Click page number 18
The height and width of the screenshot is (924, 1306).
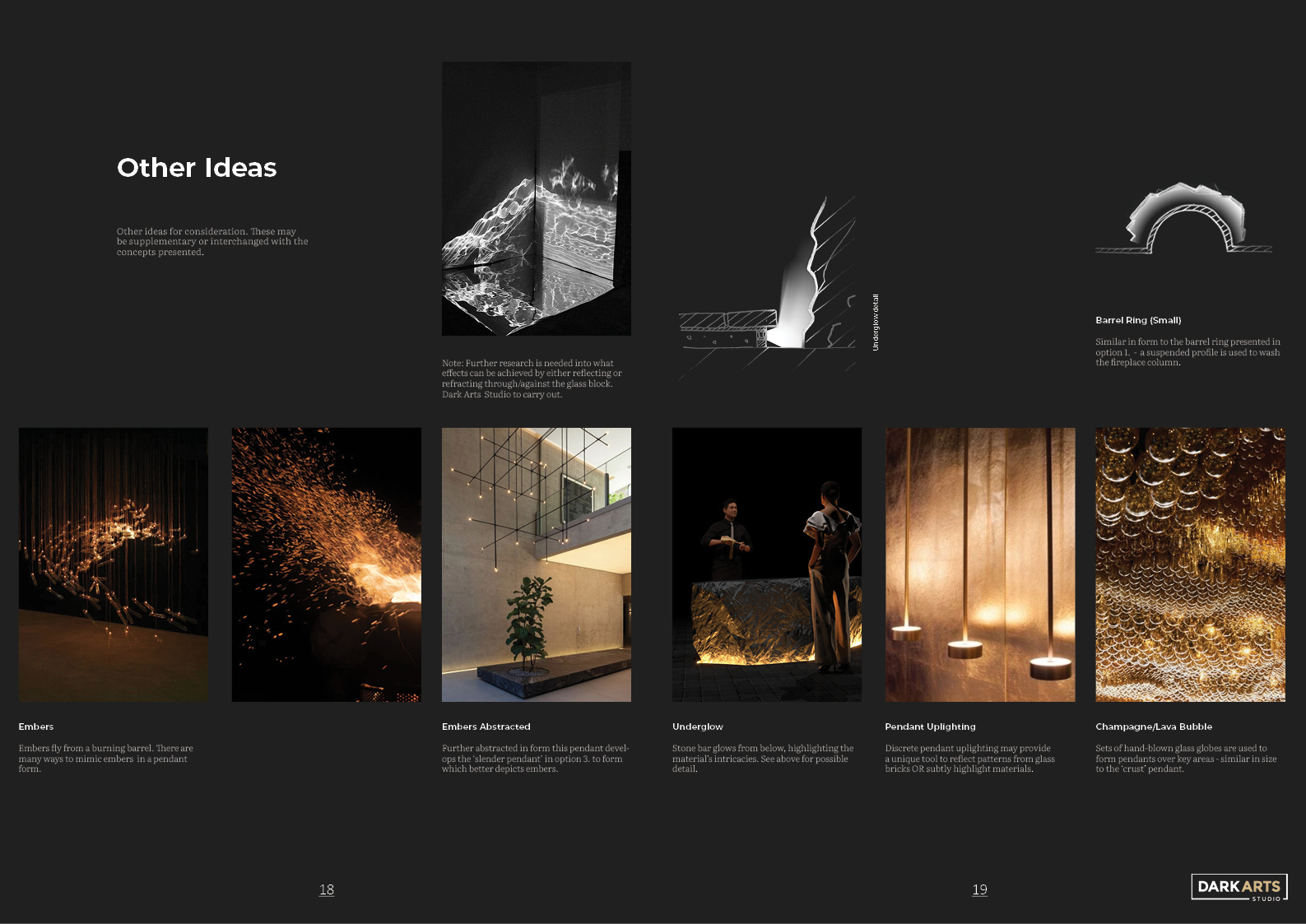pos(327,889)
